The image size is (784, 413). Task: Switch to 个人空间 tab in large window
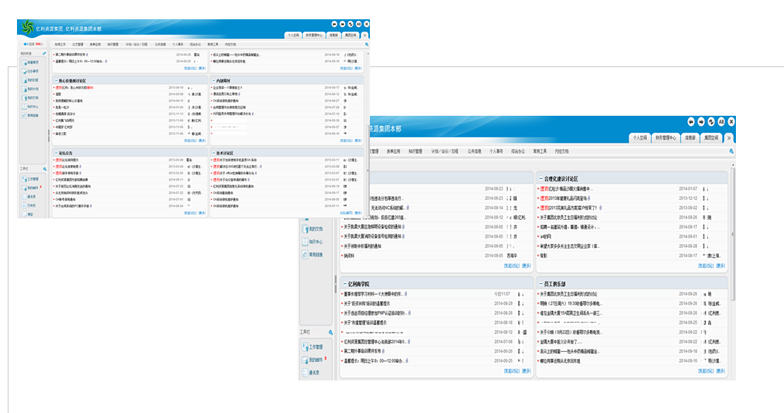[640, 138]
